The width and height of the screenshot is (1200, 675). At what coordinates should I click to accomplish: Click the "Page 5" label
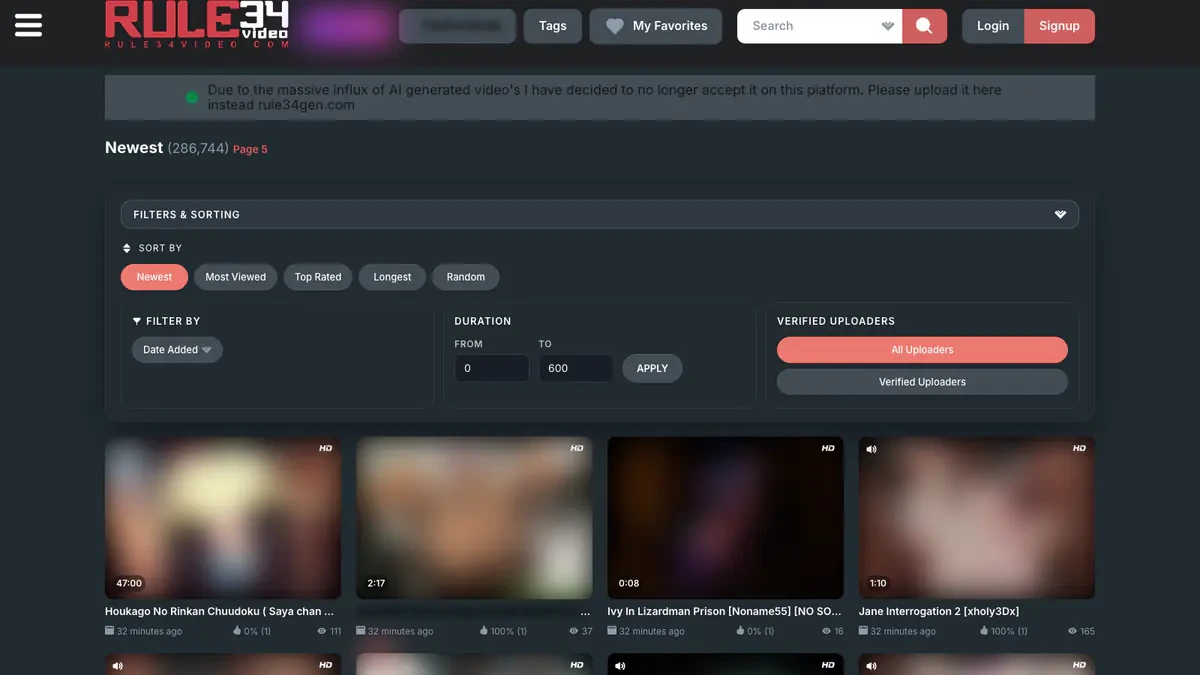(x=250, y=149)
